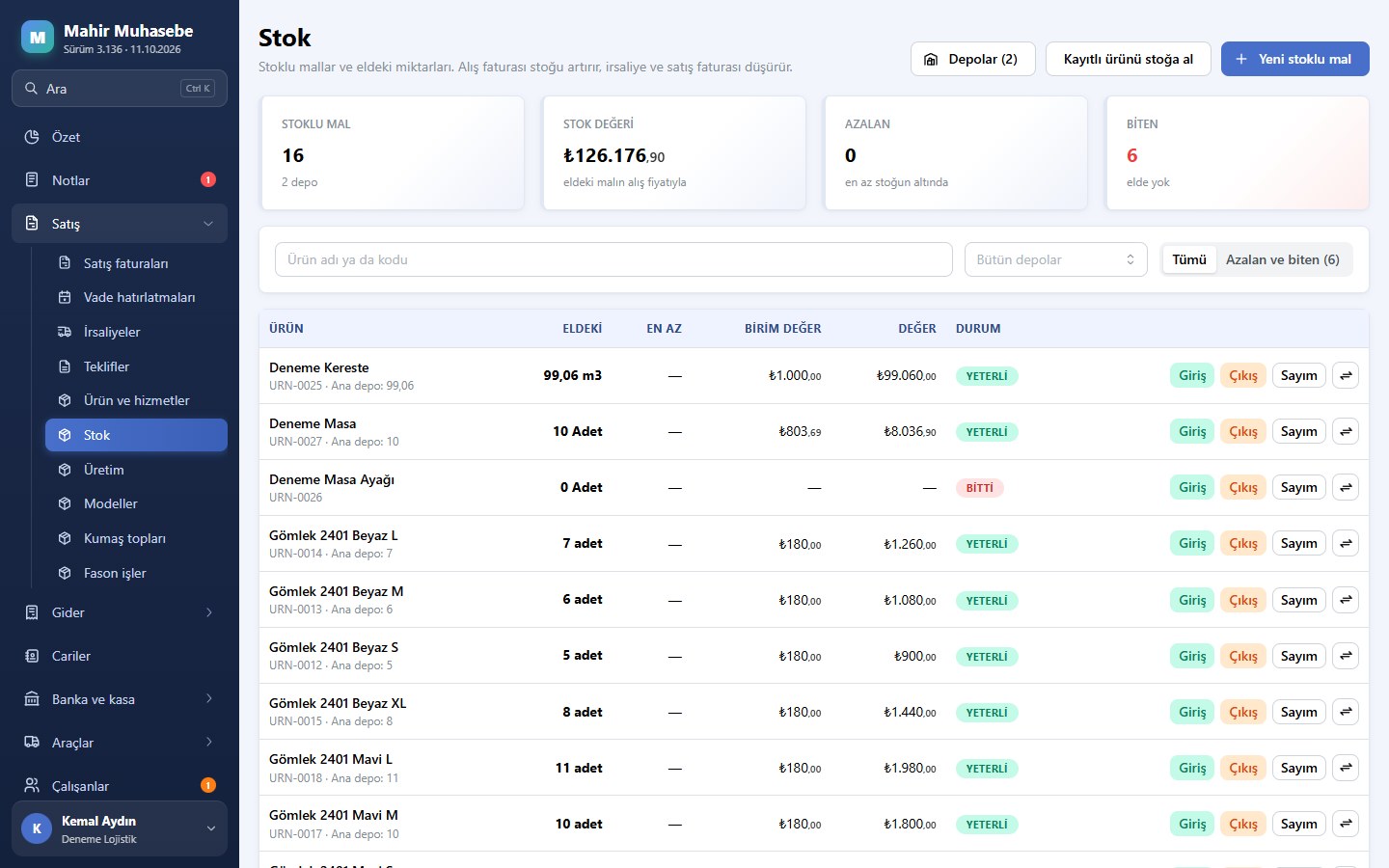
Task: Click Giriş for Deneme Masa
Action: coord(1192,431)
